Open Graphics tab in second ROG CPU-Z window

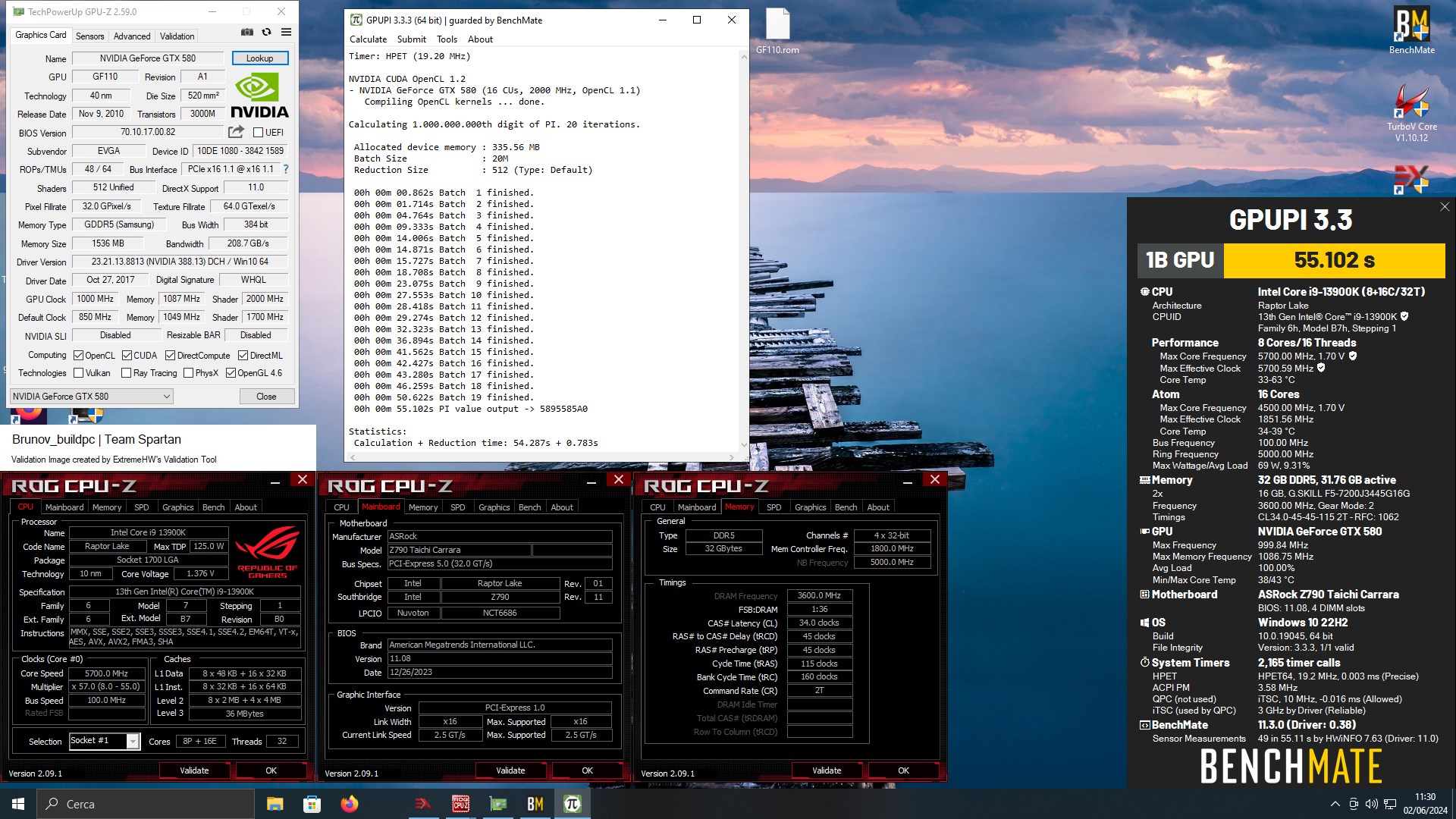(x=494, y=507)
